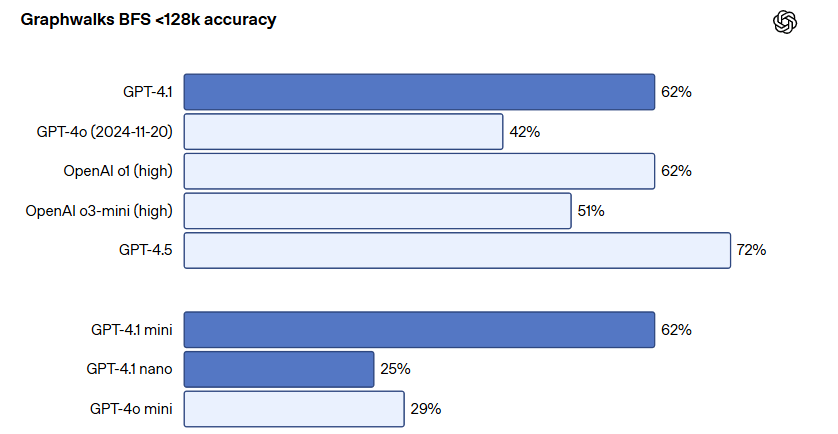
Task: Click the 51% value label
Action: pos(591,211)
